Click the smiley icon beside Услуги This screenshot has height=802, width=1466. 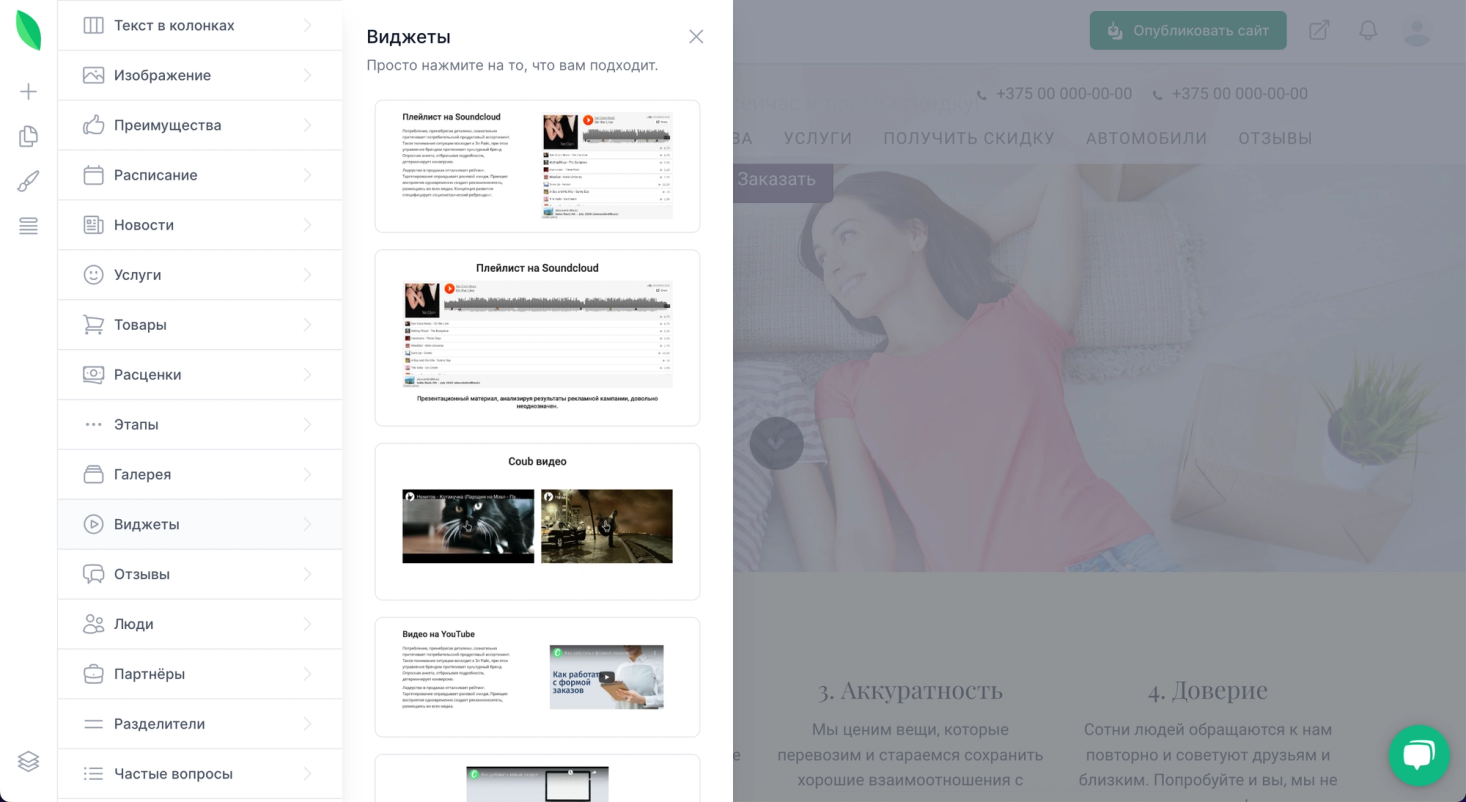(x=93, y=275)
